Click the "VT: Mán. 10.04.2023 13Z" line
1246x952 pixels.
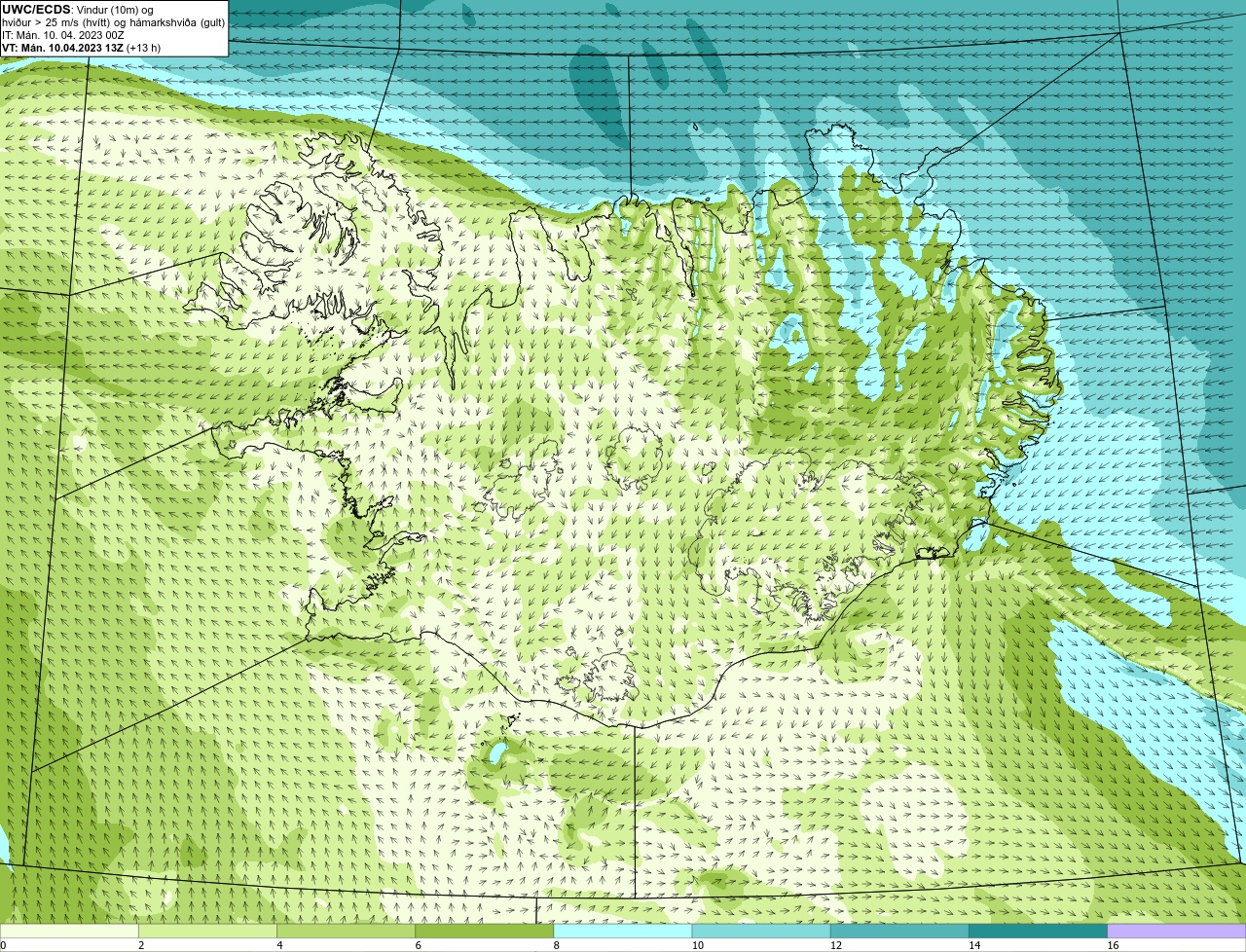(x=62, y=48)
